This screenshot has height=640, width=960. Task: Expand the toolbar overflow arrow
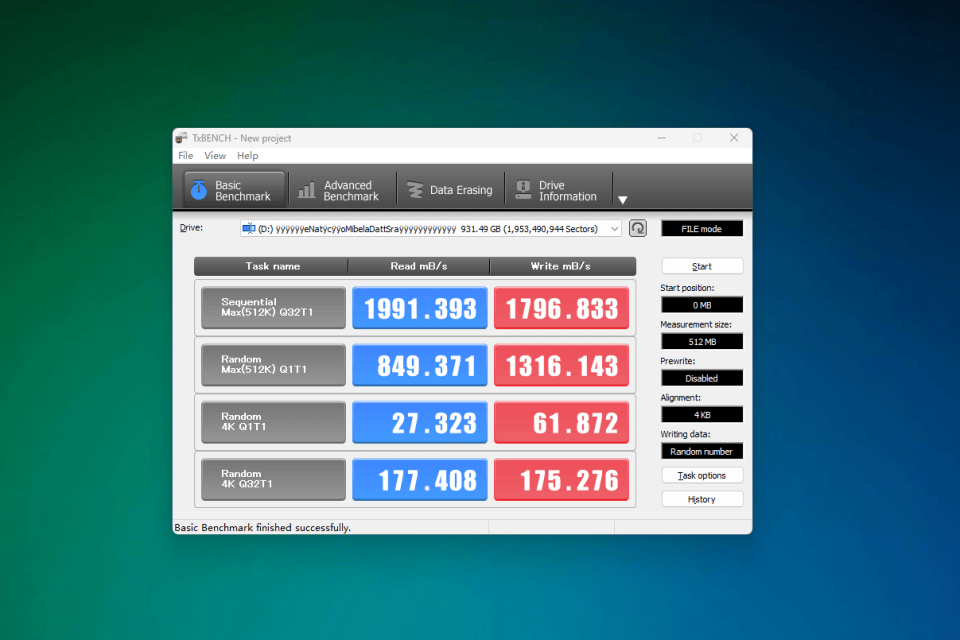pos(622,200)
